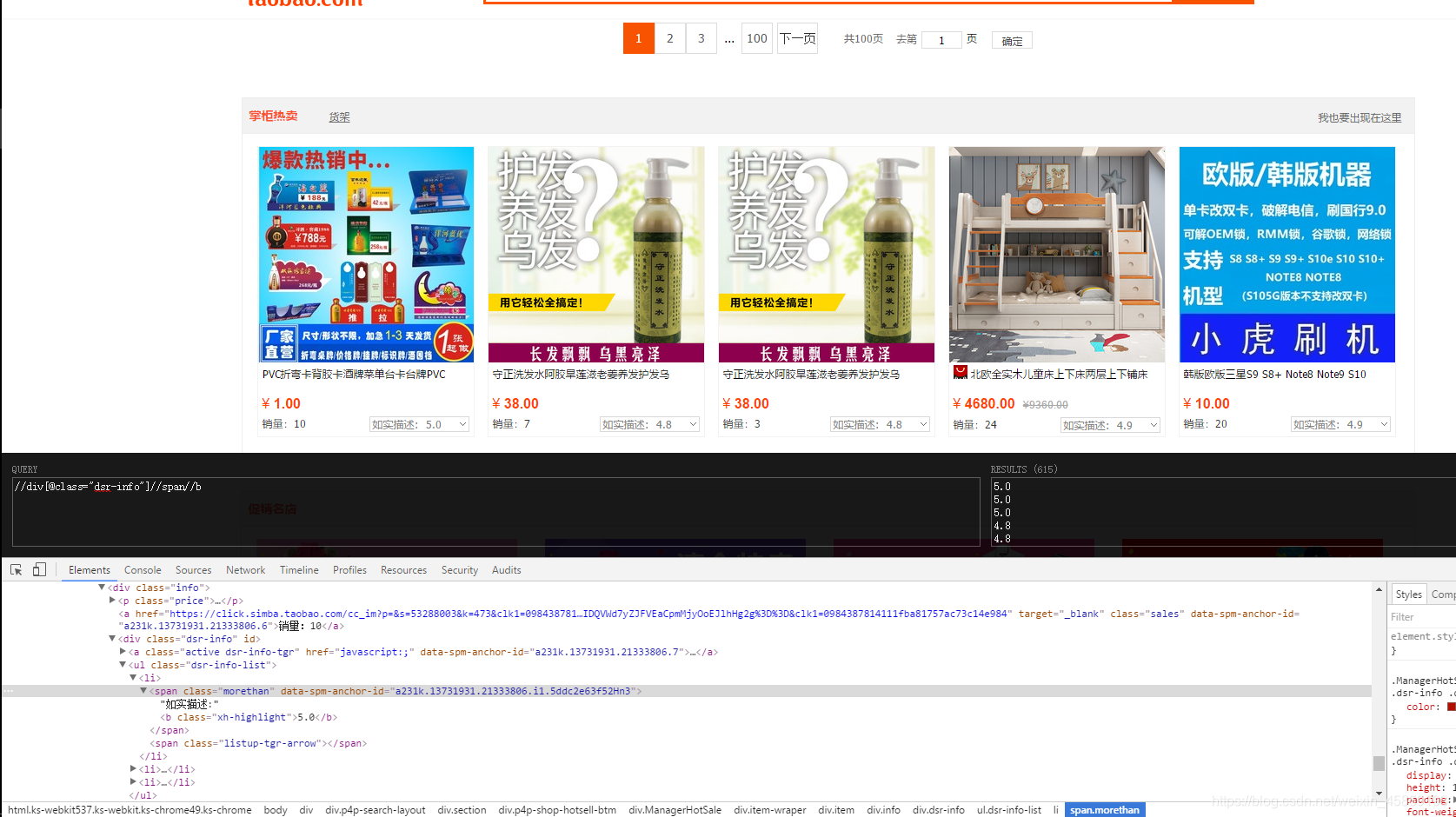Open the PVC card product thumbnail
Image resolution: width=1456 pixels, height=817 pixels.
point(366,255)
